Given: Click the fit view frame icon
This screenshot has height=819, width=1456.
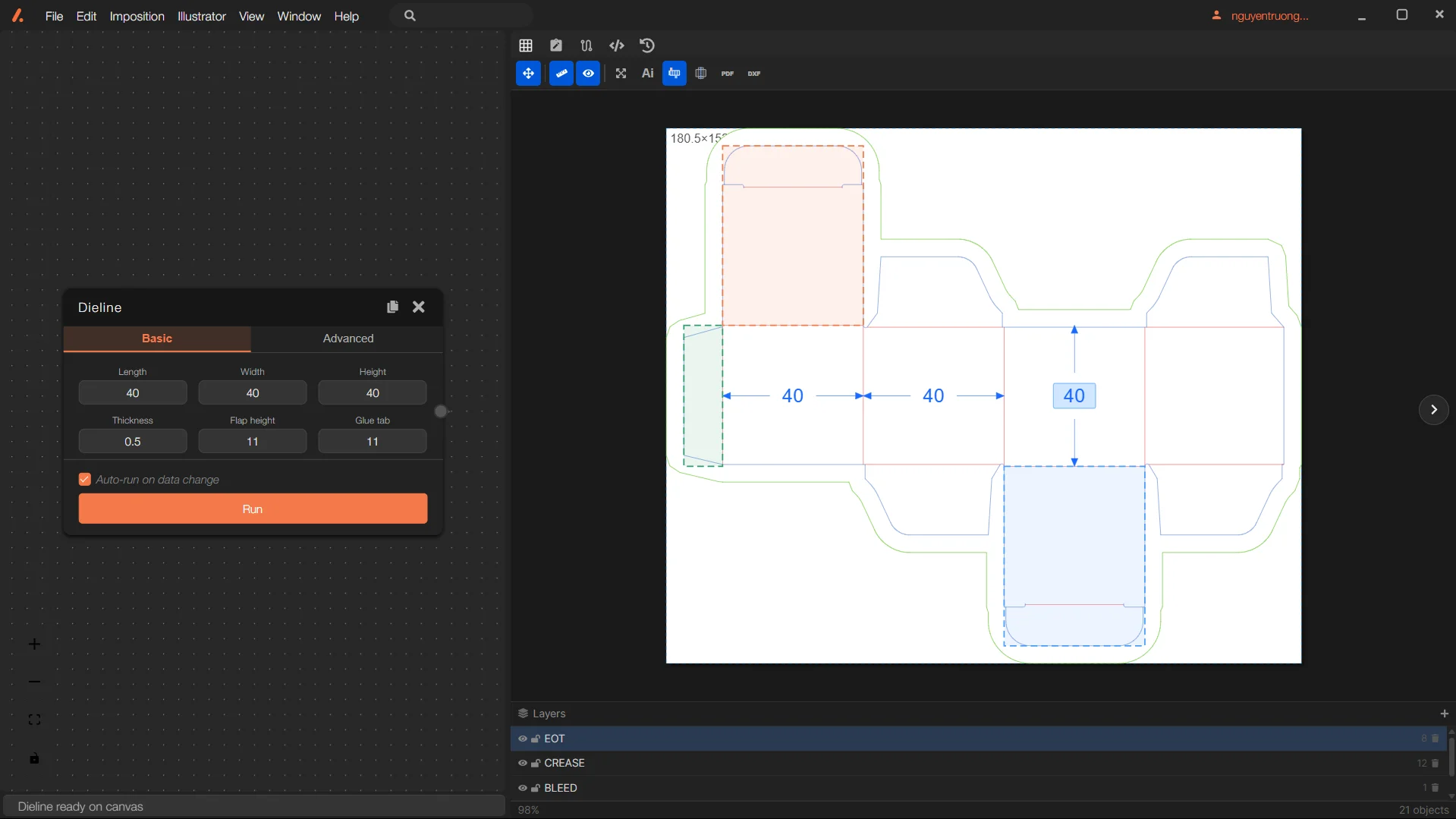Looking at the screenshot, I should [34, 720].
